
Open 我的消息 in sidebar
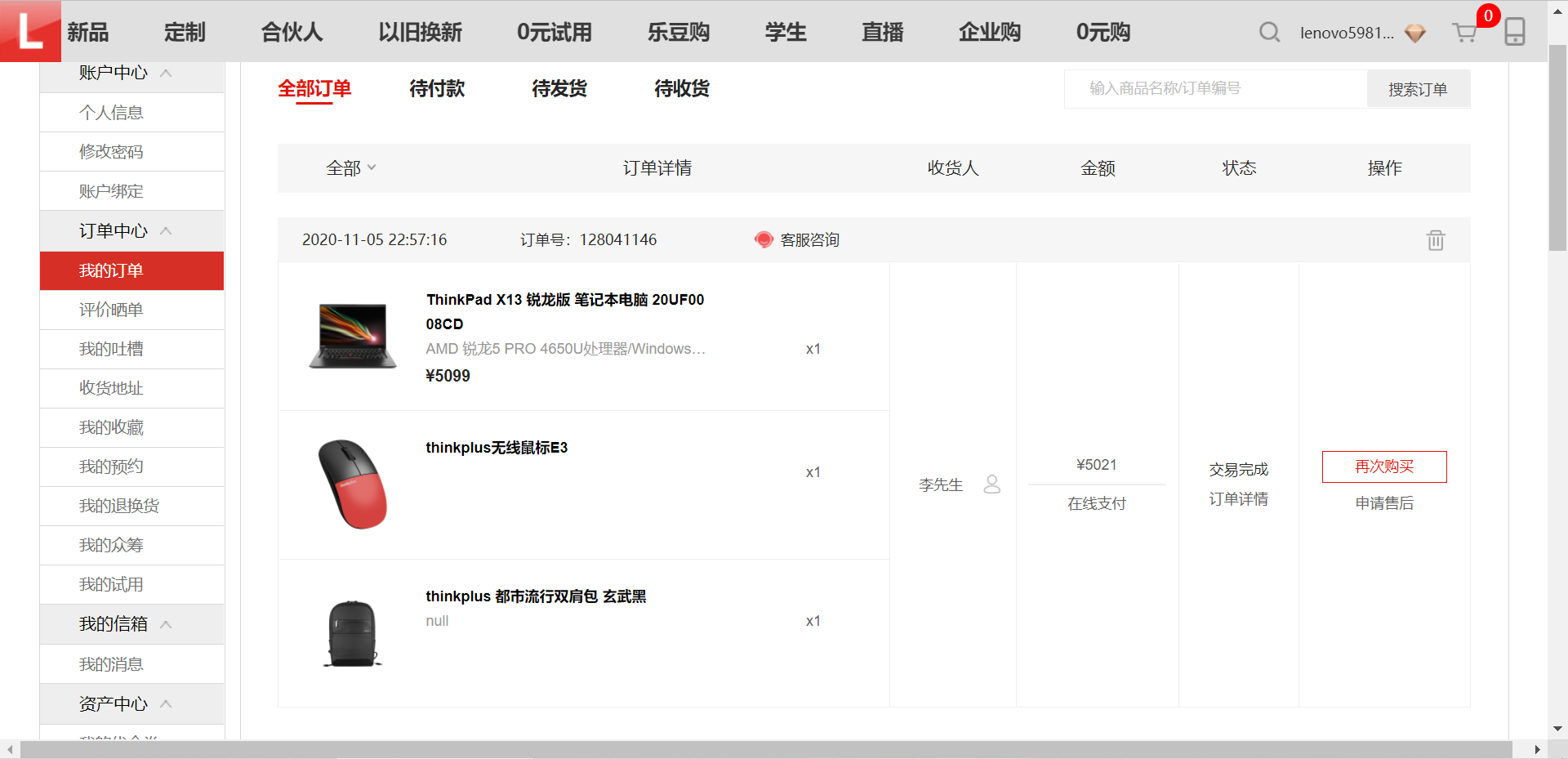point(131,664)
